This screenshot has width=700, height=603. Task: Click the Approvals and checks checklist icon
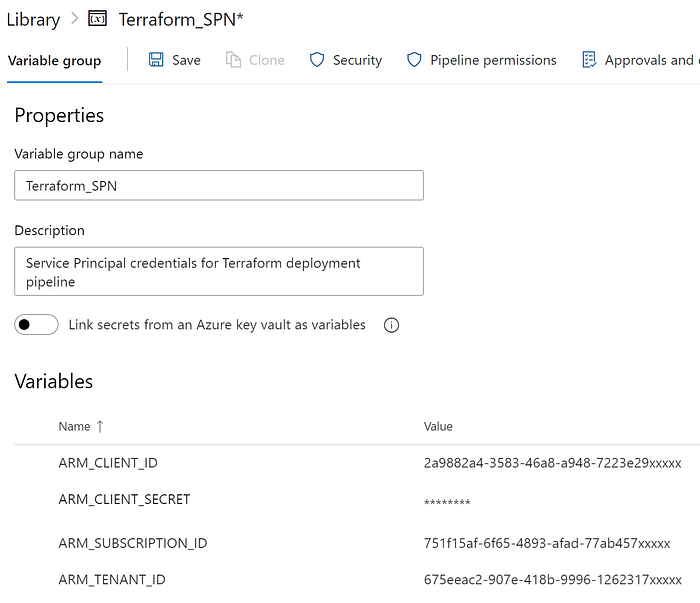(589, 59)
